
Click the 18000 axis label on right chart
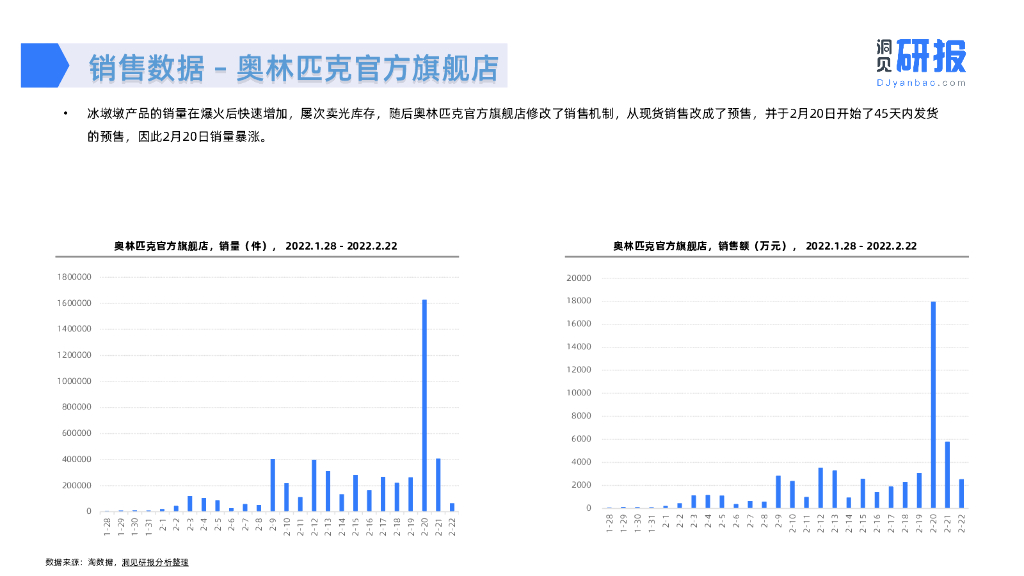click(579, 301)
